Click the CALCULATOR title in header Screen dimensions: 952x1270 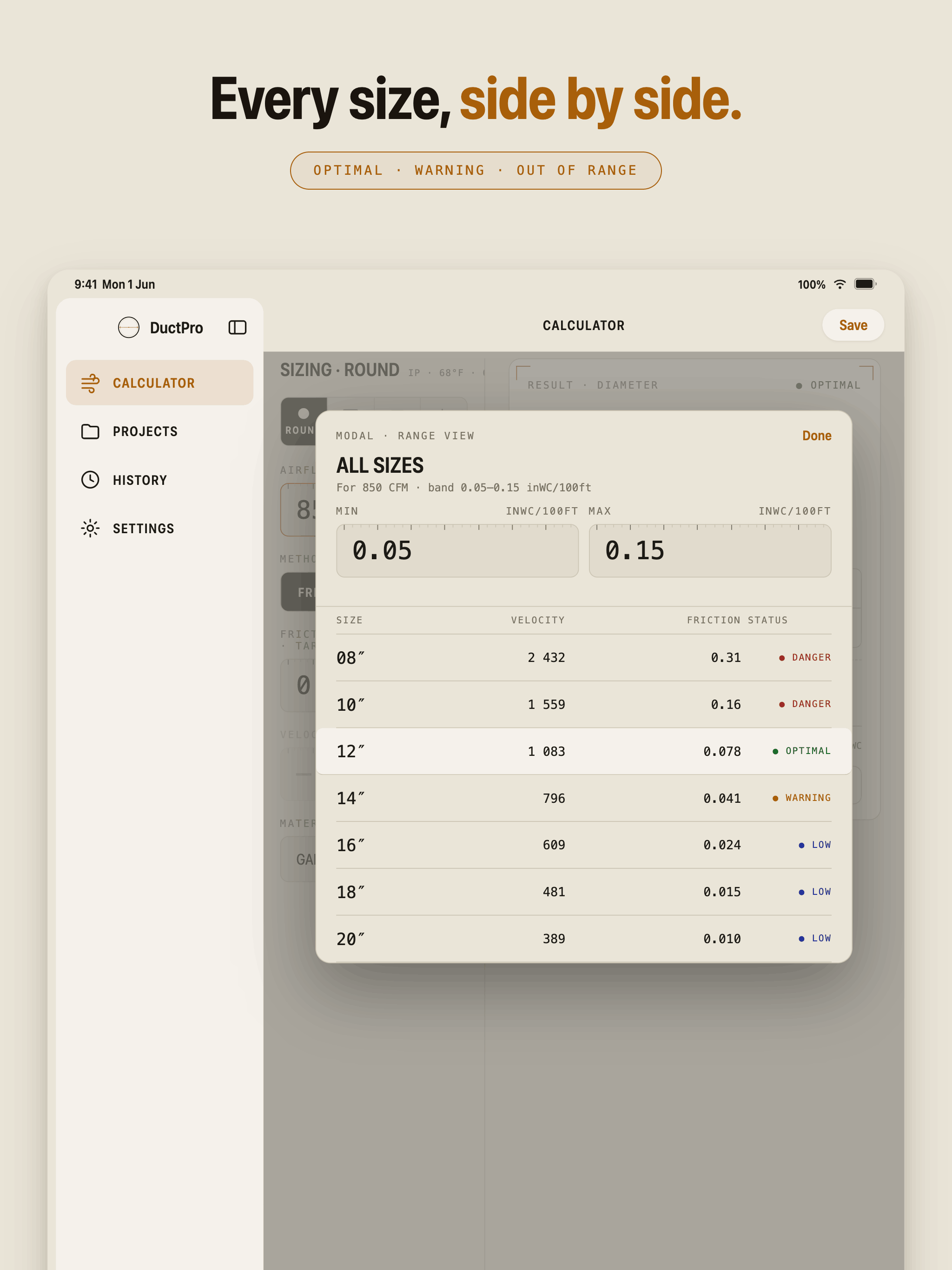tap(583, 325)
